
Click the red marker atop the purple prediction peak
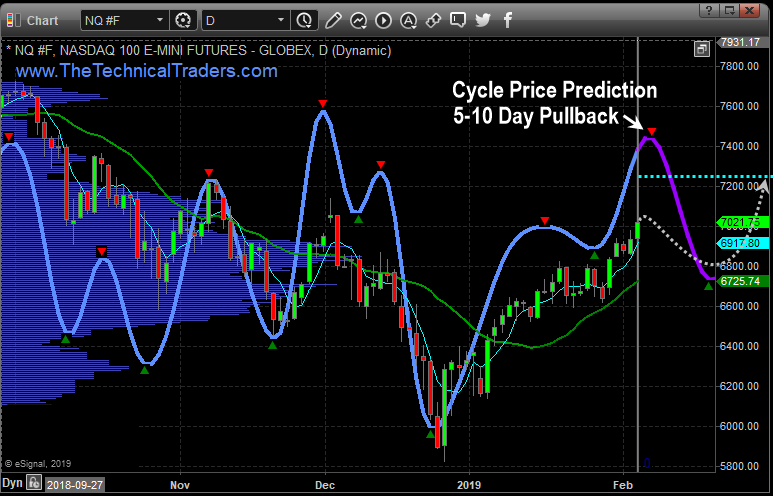[x=652, y=132]
